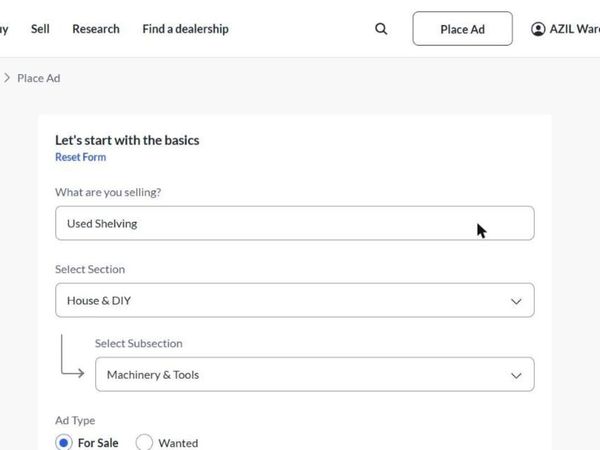Image resolution: width=600 pixels, height=450 pixels.
Task: Click the Machinery & Tools chevron arrow
Action: pos(516,376)
